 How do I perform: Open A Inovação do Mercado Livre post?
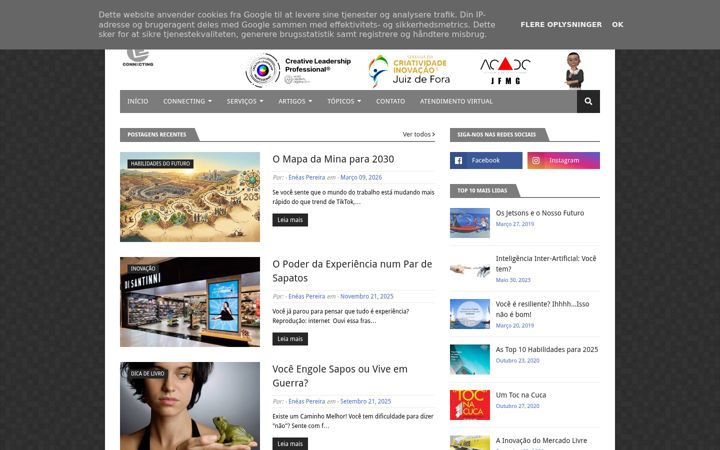(541, 440)
